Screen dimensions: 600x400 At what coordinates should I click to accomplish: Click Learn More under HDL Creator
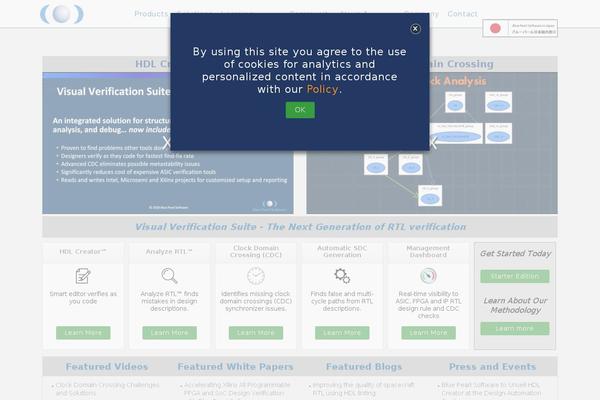click(83, 333)
